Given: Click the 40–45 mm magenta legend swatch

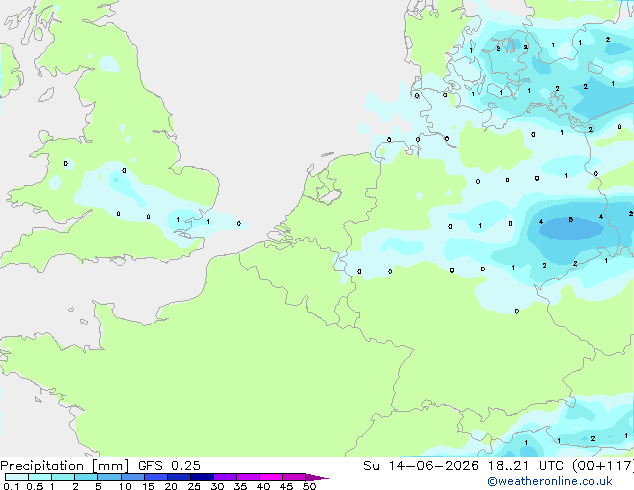Looking at the screenshot, I should coord(271,477).
